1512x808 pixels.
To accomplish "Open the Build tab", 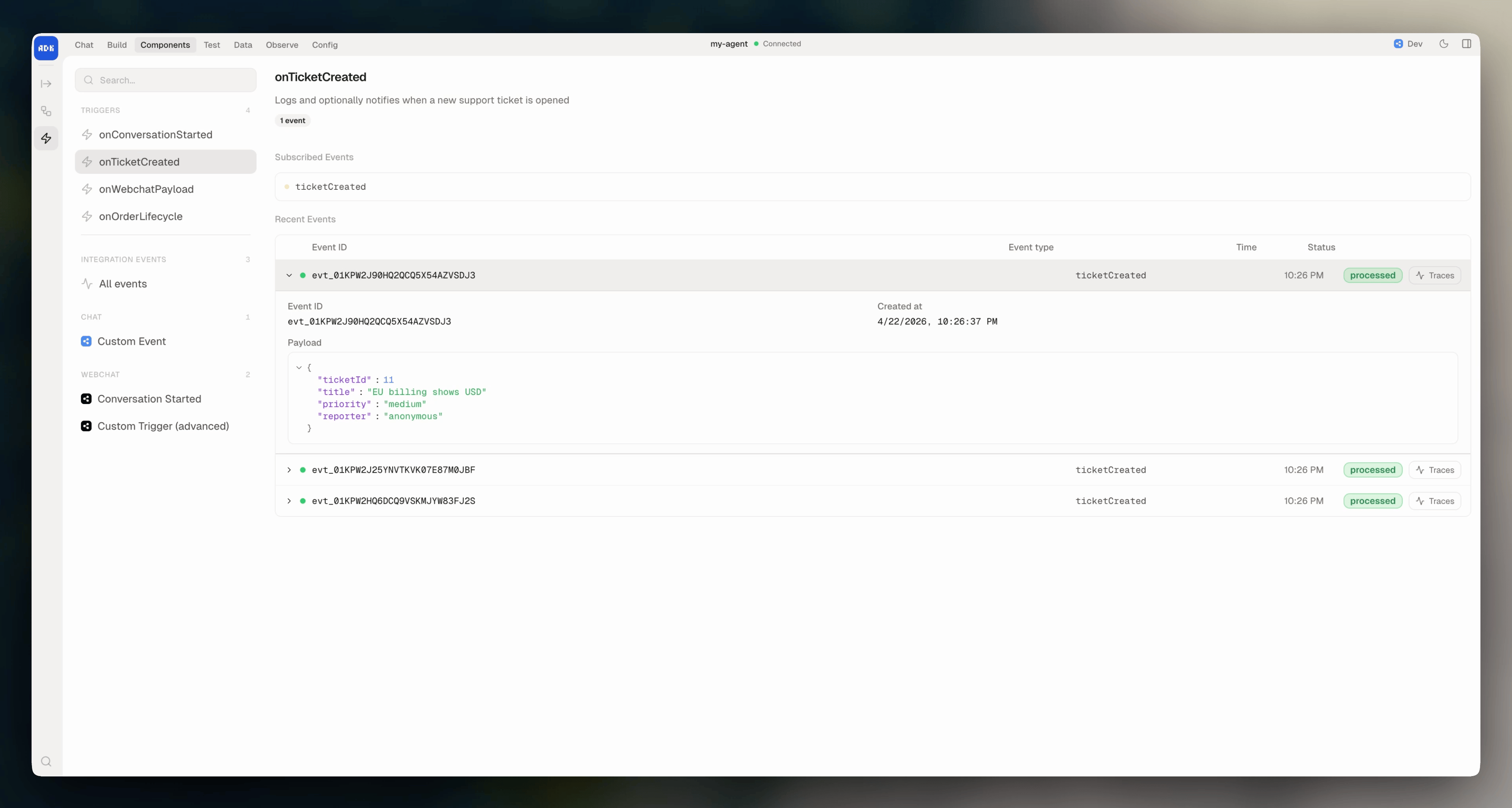I will point(117,45).
